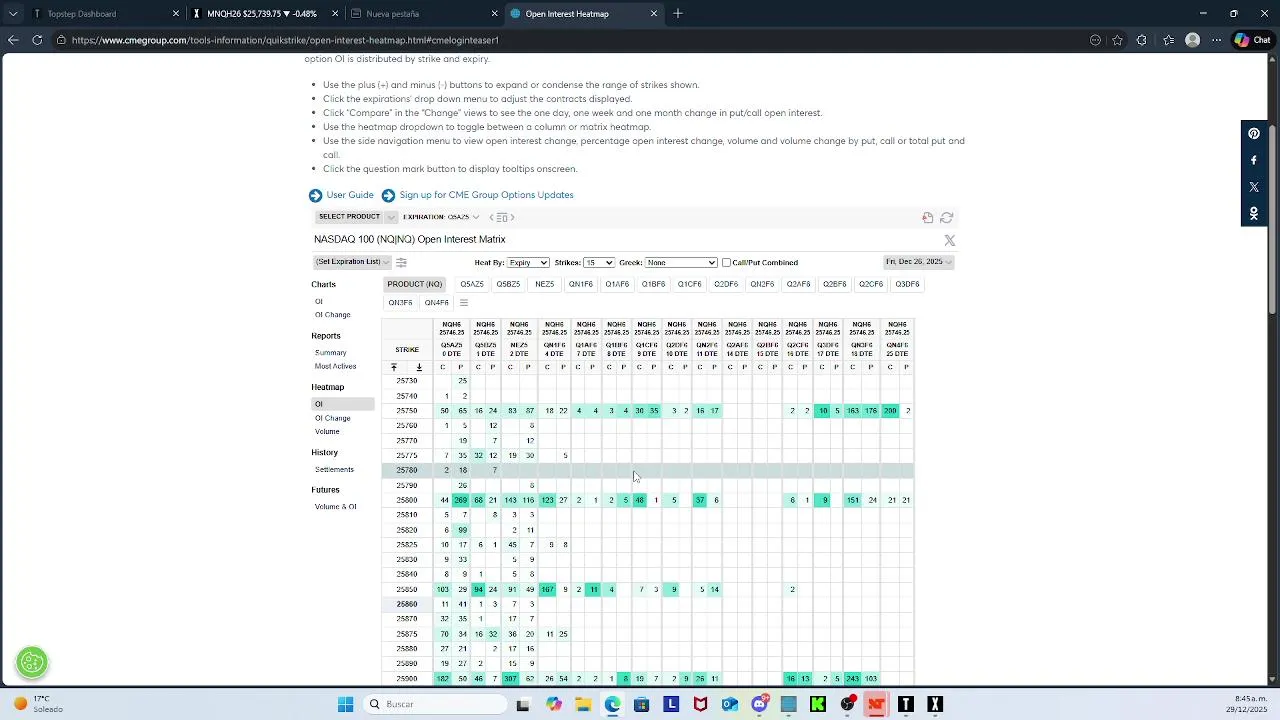Open browser extensions puzzle icon
1280x720 pixels.
[1143, 40]
